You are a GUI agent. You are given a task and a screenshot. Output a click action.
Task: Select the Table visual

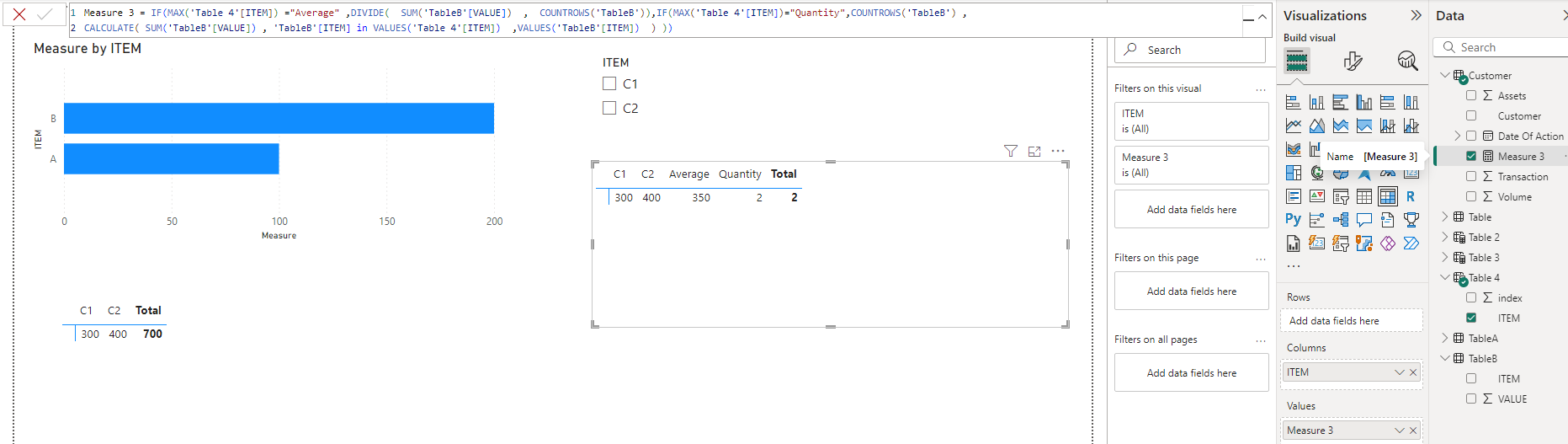pos(1364,196)
